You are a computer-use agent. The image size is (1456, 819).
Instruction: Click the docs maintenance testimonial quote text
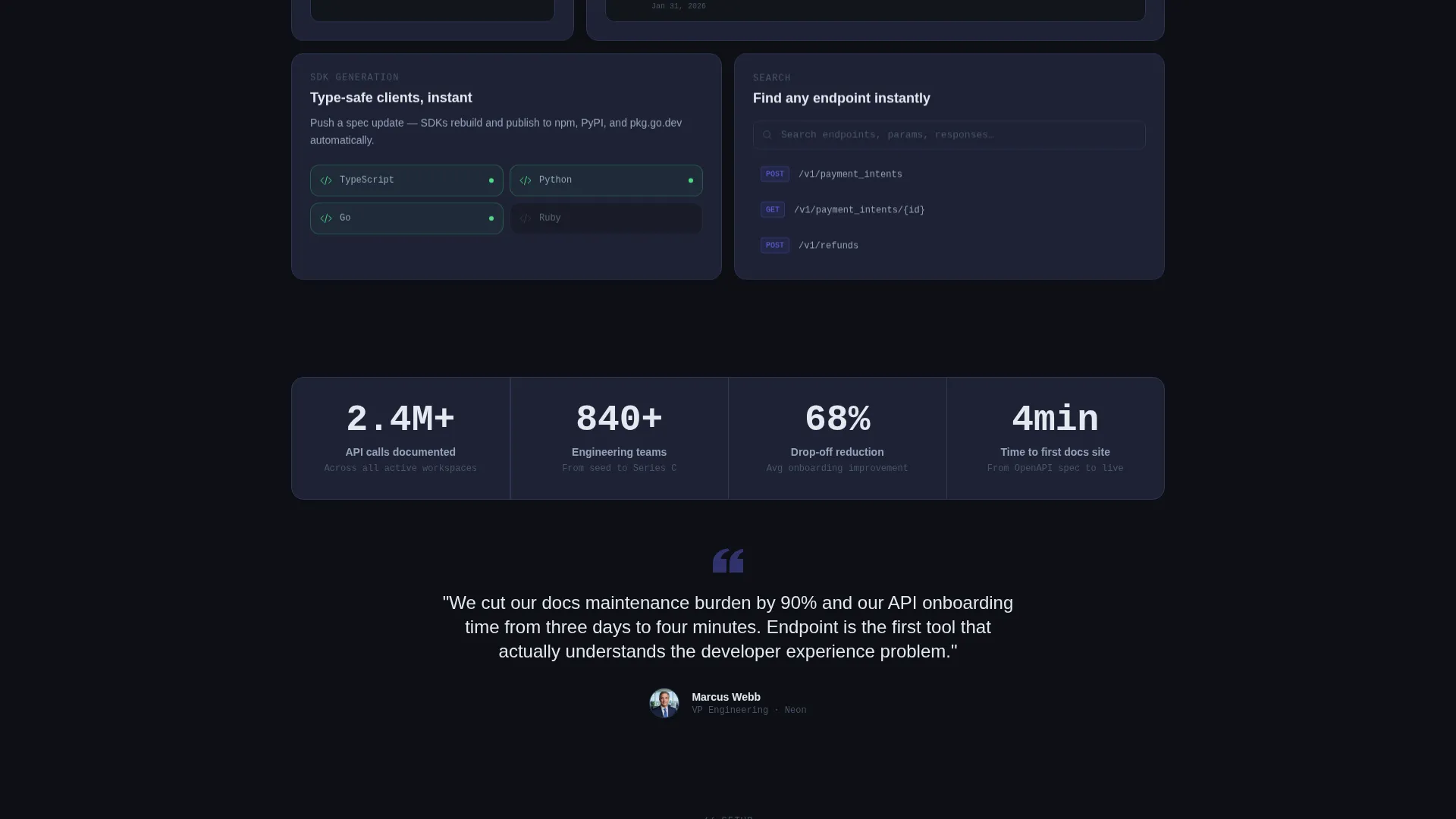coord(728,627)
